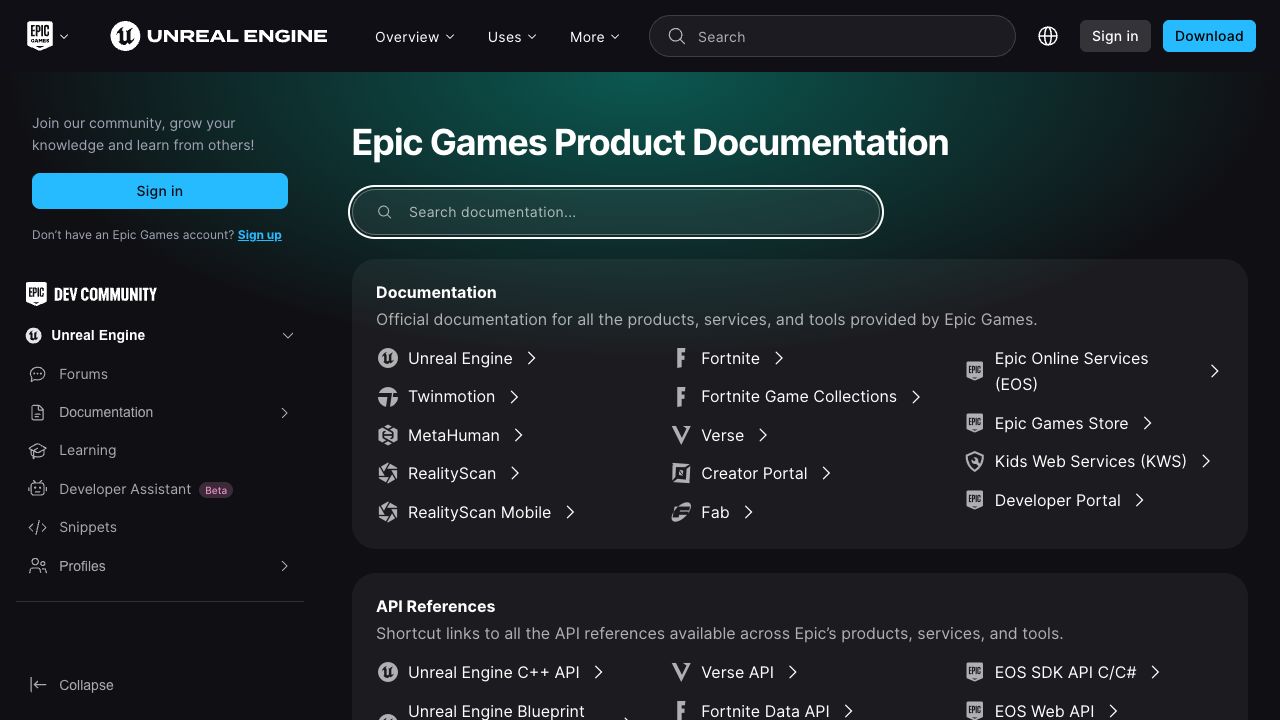Click the RealityScan Mobile product icon
The image size is (1280, 720).
[x=388, y=512]
